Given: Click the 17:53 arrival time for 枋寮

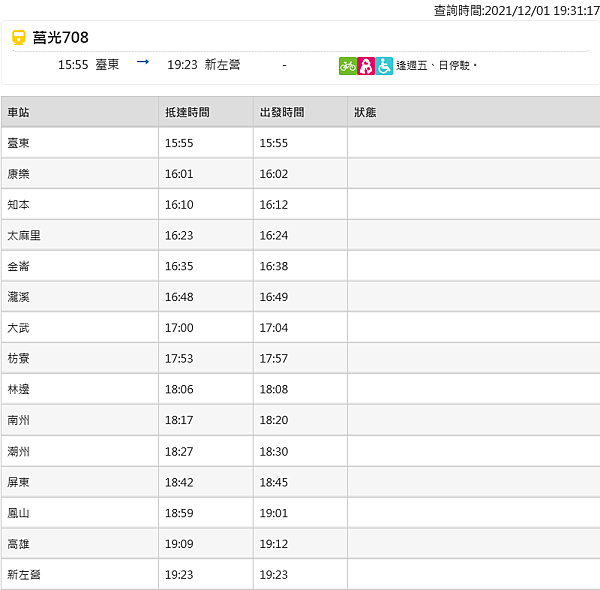Looking at the screenshot, I should 179,359.
